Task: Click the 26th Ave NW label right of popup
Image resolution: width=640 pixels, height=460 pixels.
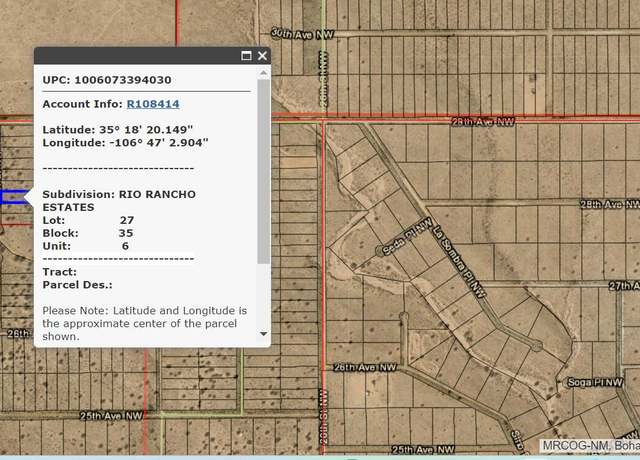Action: [x=365, y=367]
